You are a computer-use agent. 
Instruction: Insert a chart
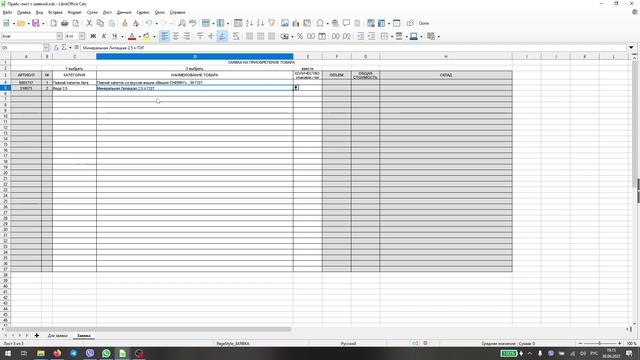(296, 23)
